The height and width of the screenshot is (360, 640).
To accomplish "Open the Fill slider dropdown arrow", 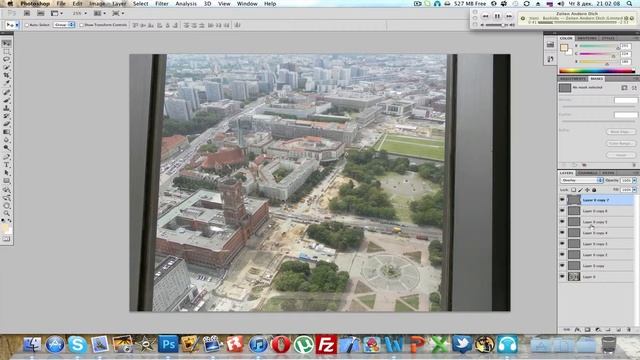I will [x=634, y=190].
